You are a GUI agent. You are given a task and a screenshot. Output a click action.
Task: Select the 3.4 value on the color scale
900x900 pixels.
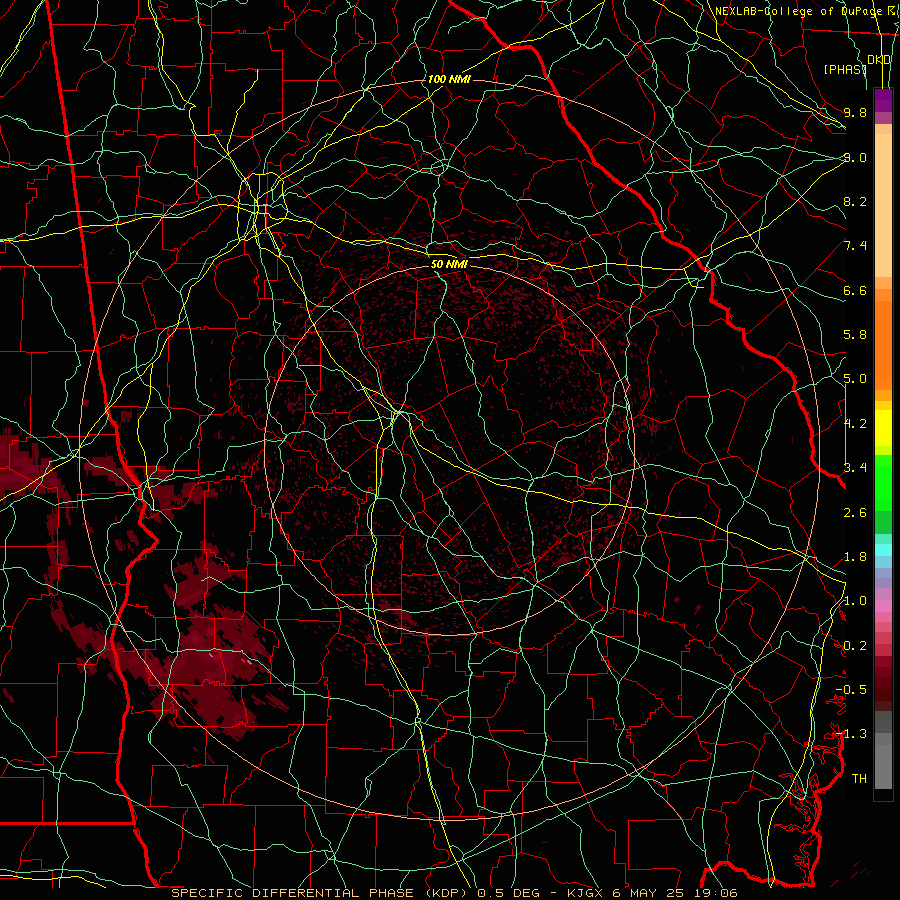coord(855,468)
